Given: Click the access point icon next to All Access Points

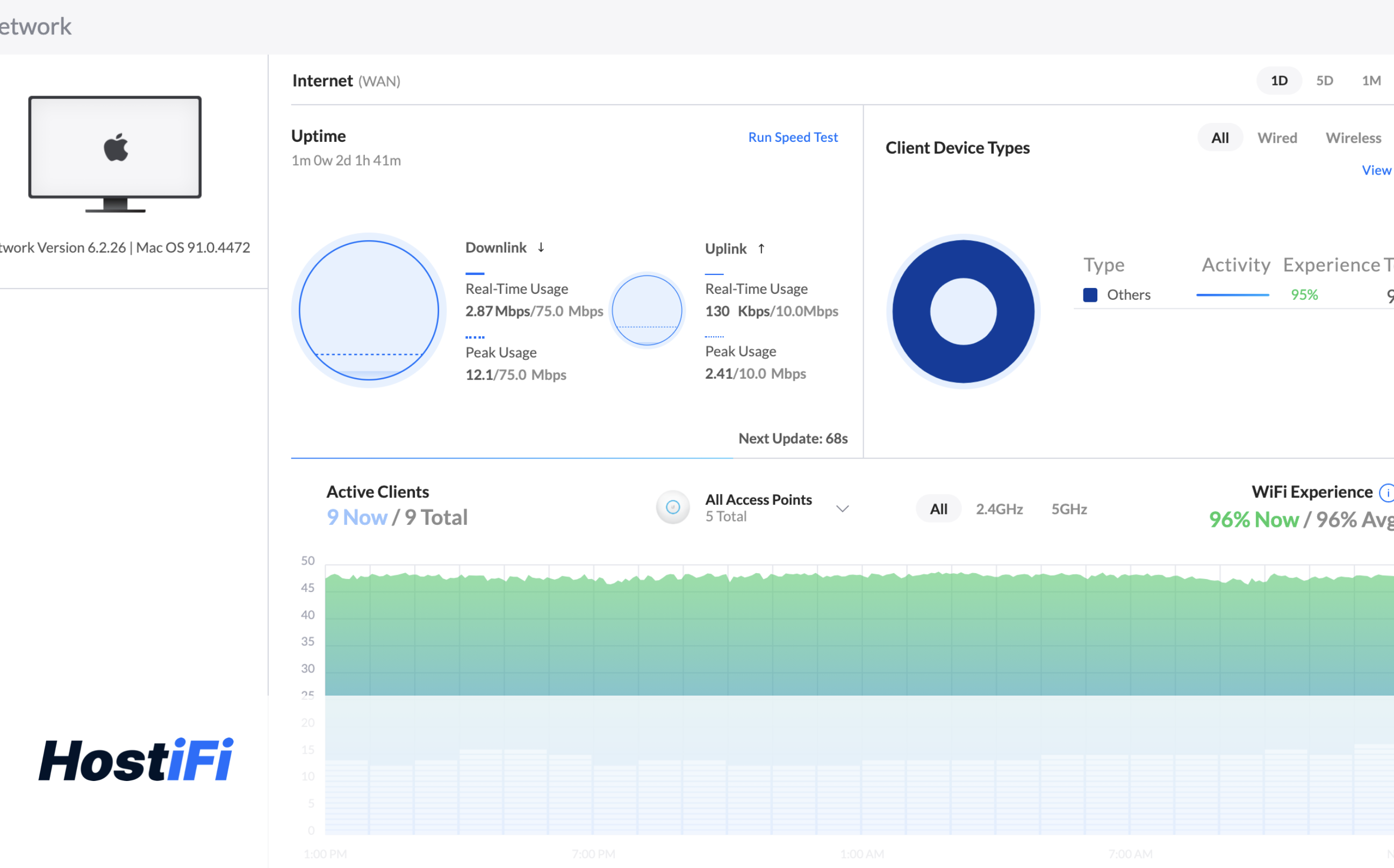Looking at the screenshot, I should coord(673,507).
